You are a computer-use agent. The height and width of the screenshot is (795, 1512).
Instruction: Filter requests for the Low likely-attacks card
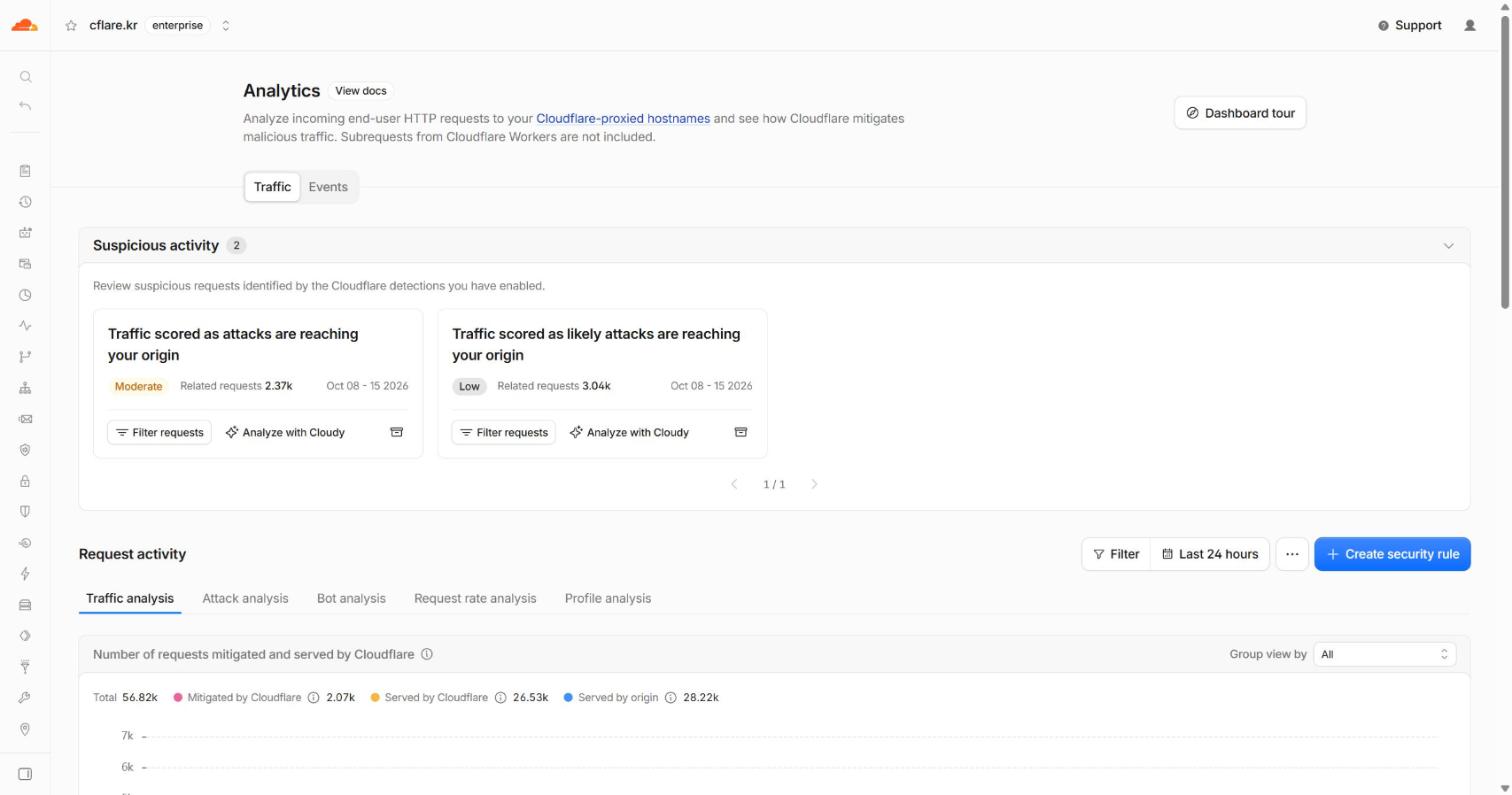pos(503,432)
